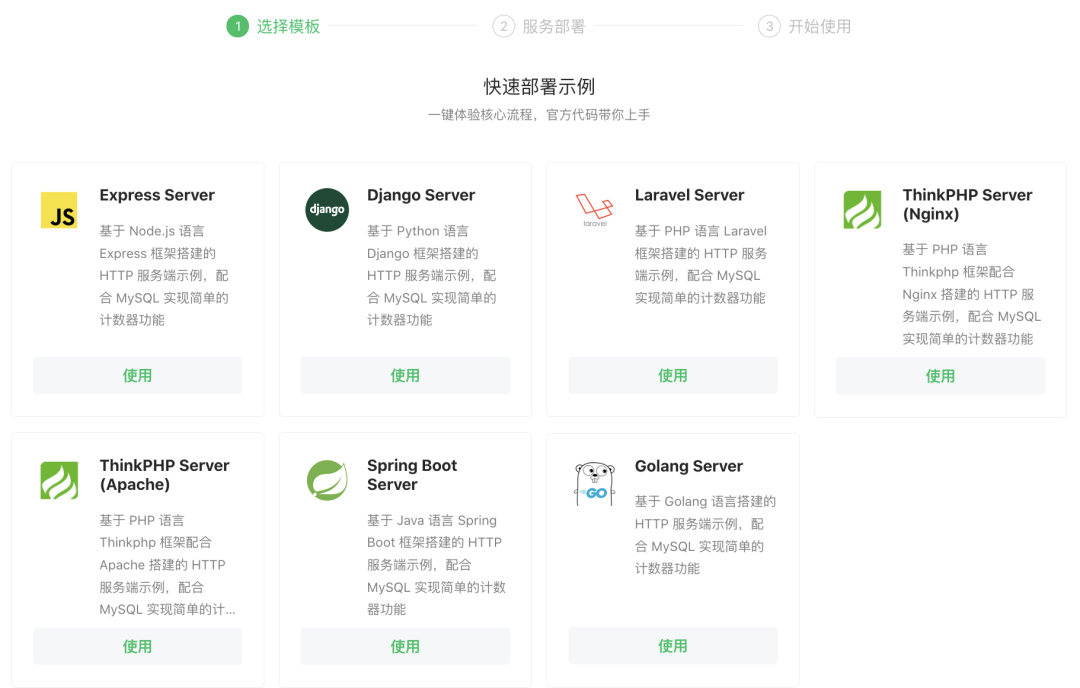1080x688 pixels.
Task: Click the Golang Server title text
Action: 689,466
